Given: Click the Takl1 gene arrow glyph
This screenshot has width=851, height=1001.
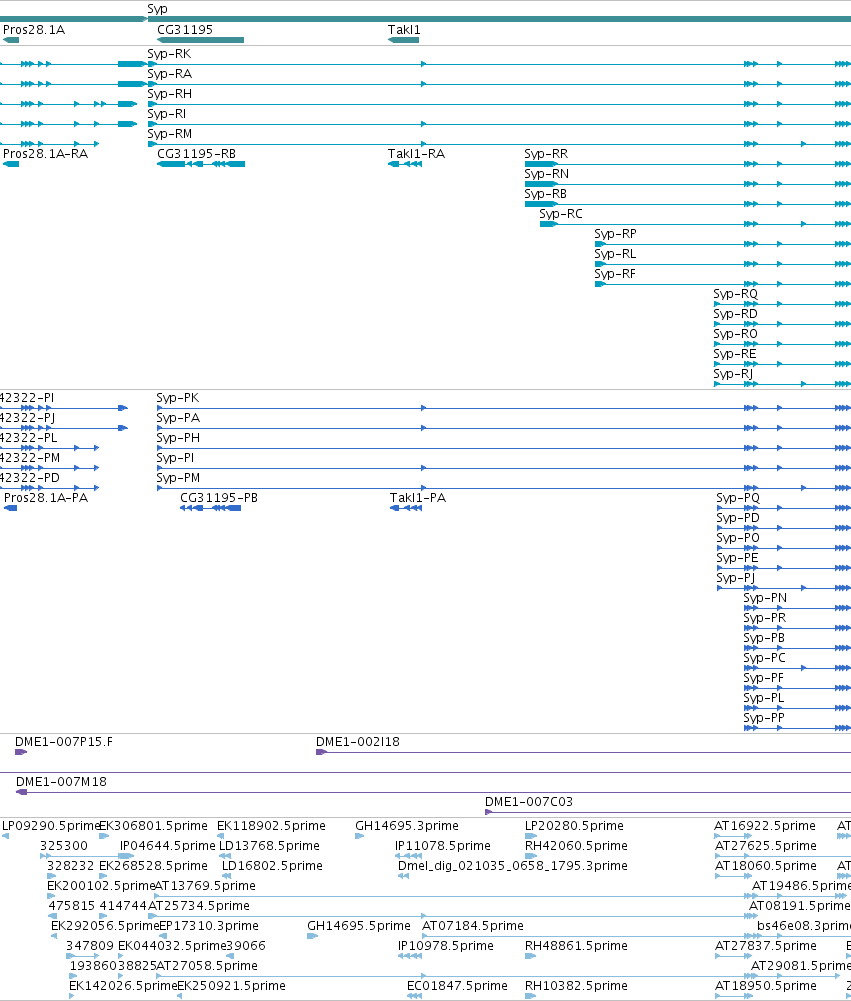Looking at the screenshot, I should 403,40.
